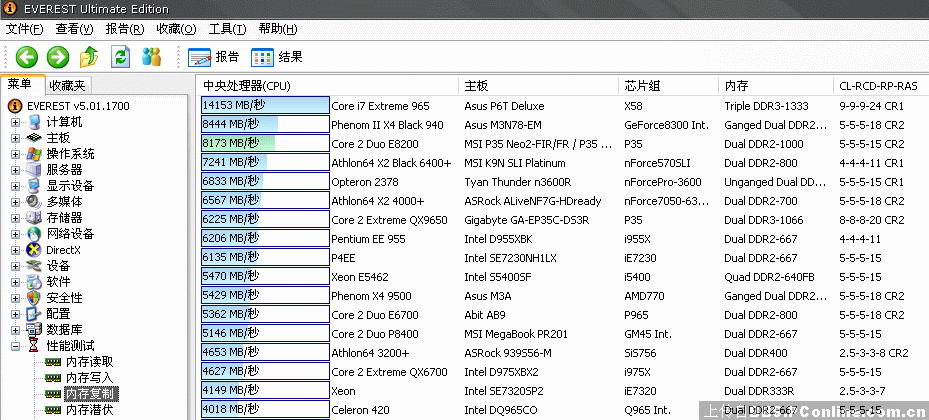Click the 安全性 shield icon
Viewport: 929px width, 420px height.
[x=34, y=298]
